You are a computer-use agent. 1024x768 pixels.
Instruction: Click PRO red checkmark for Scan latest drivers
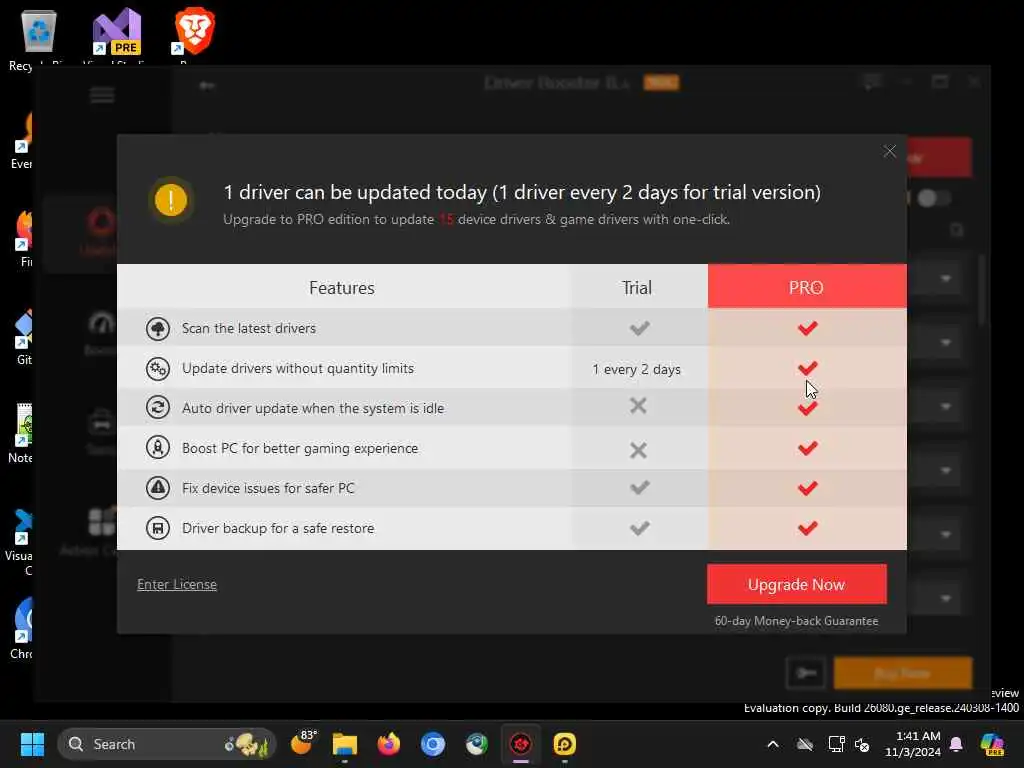click(808, 328)
